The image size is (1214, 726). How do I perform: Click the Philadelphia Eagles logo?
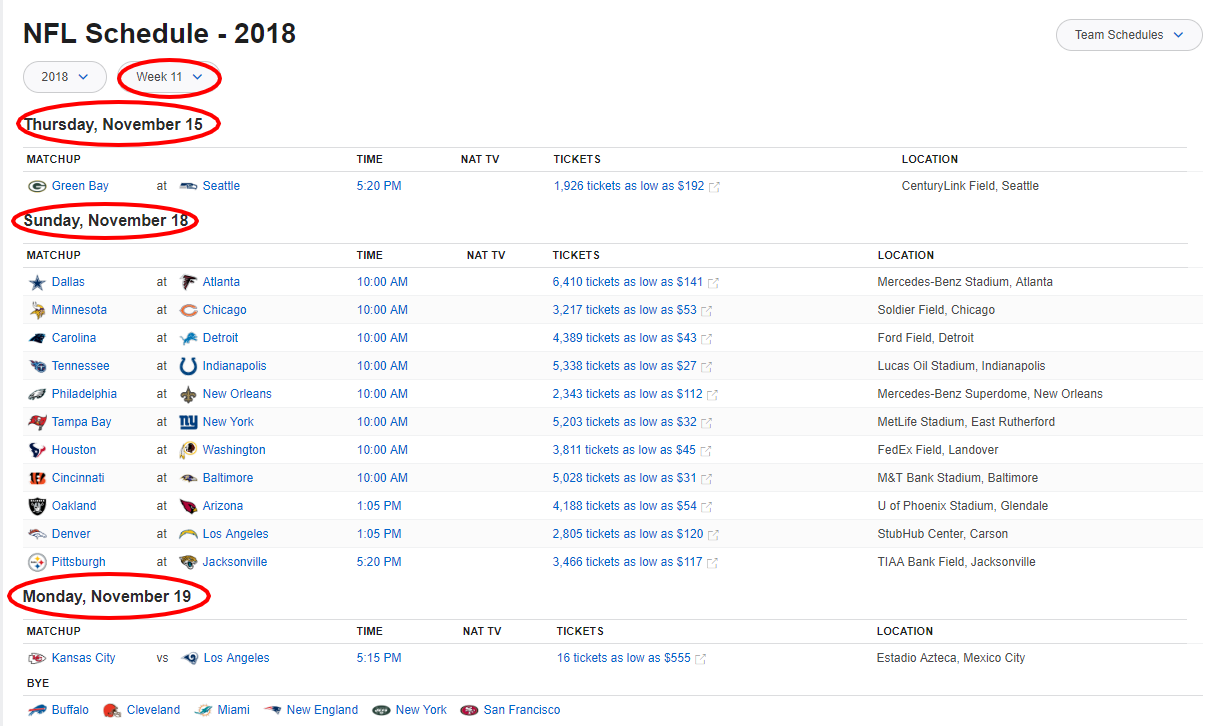click(x=37, y=394)
